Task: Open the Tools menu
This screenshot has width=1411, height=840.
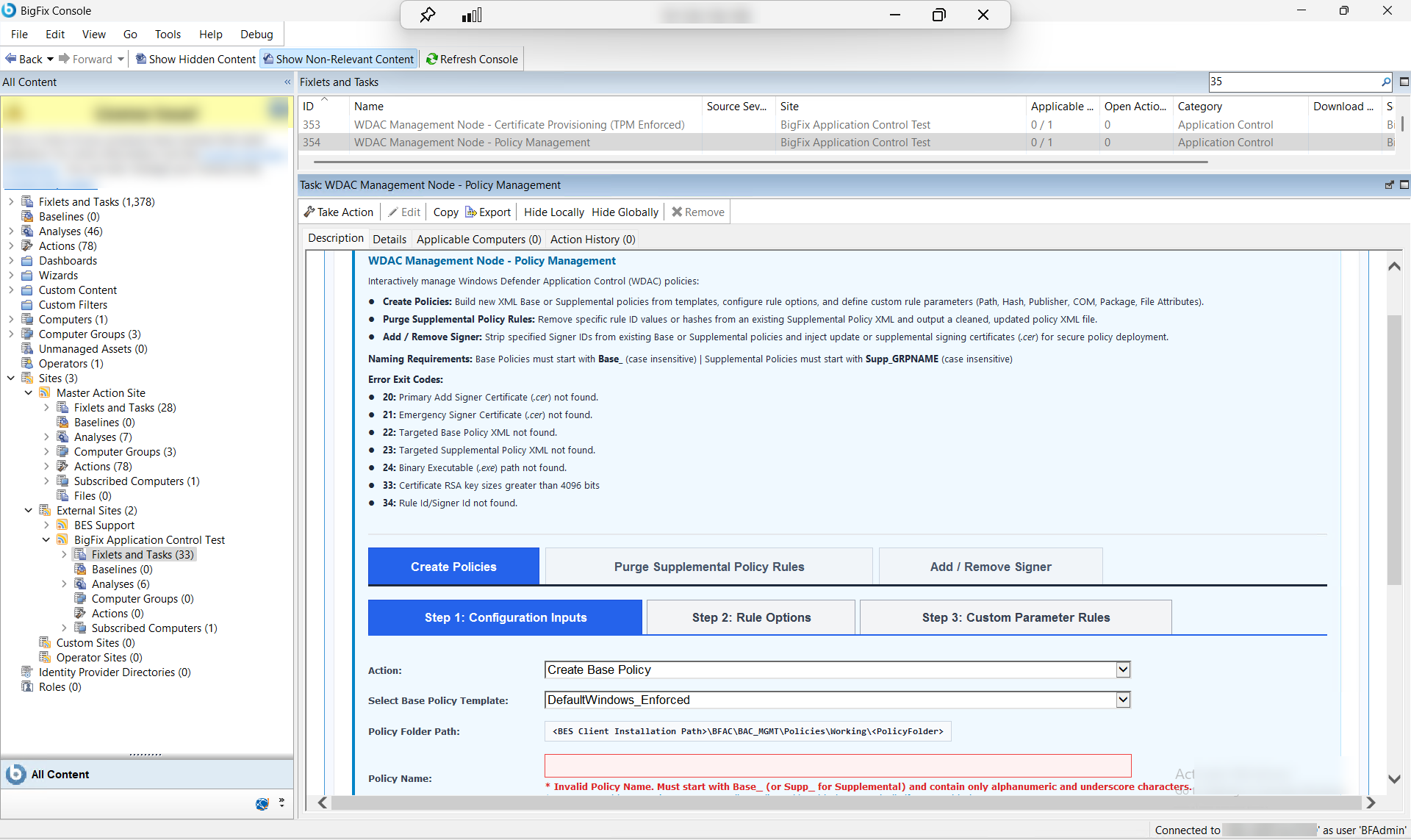Action: click(x=168, y=35)
